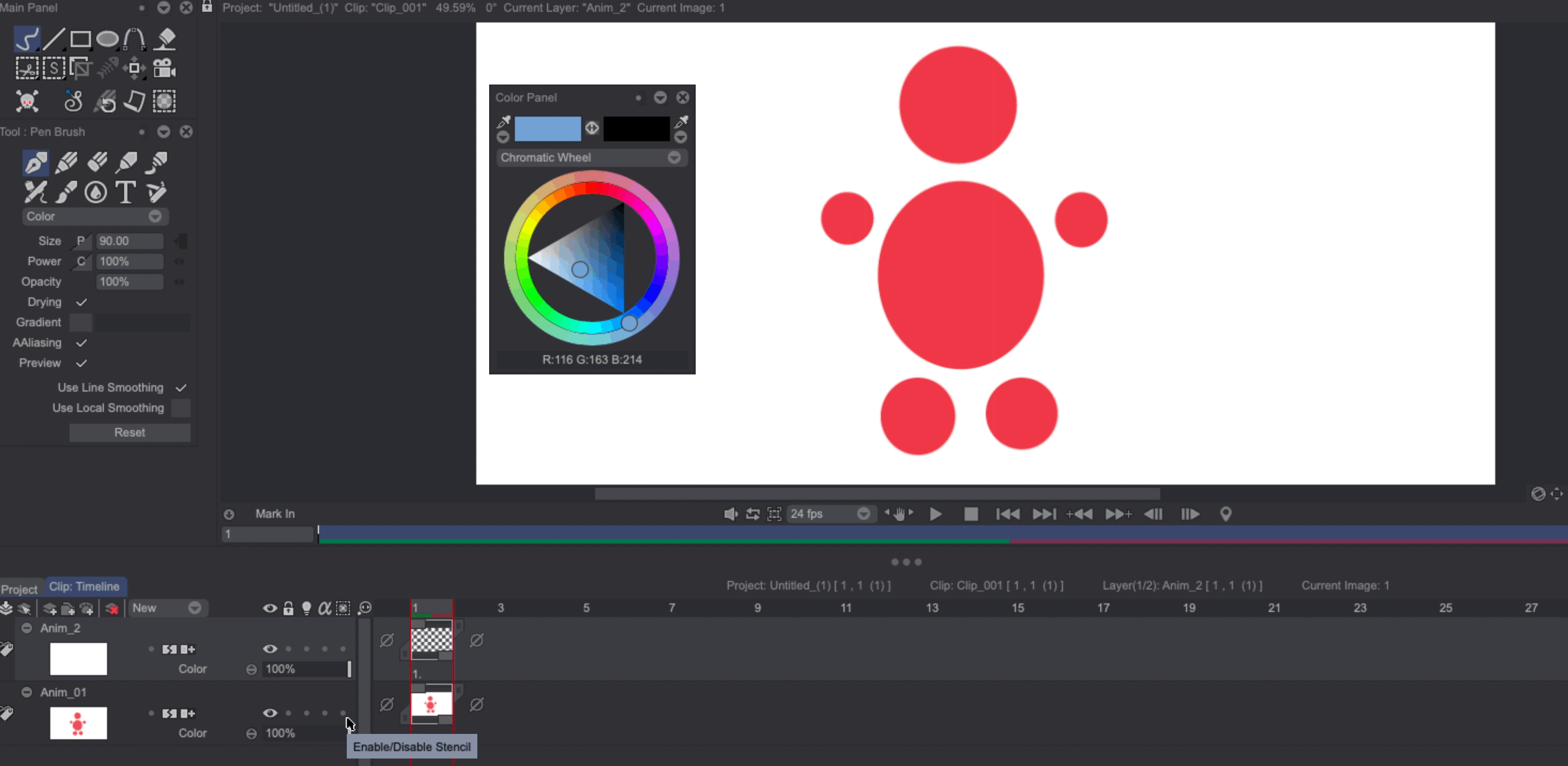Viewport: 1568px width, 766px height.
Task: Open the Chromatic Wheel dropdown
Action: [674, 158]
